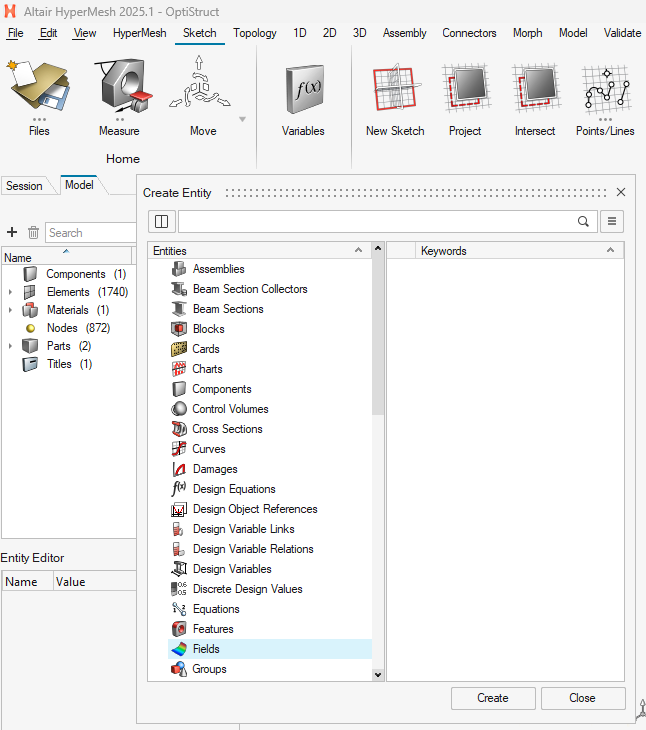The image size is (646, 730).
Task: Click the Create button
Action: click(x=493, y=698)
